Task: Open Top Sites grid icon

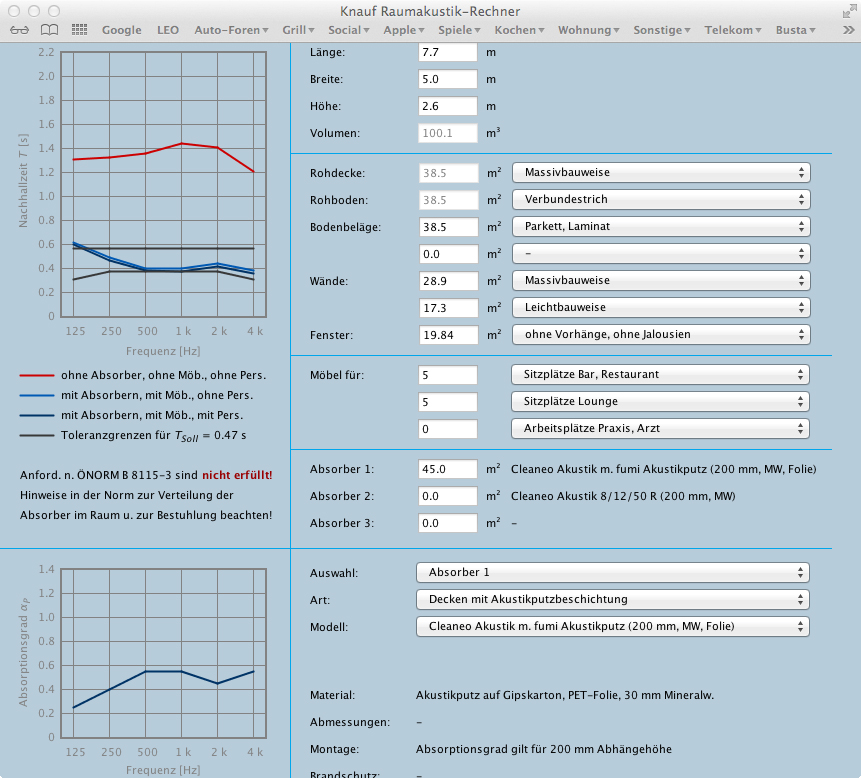Action: point(79,30)
